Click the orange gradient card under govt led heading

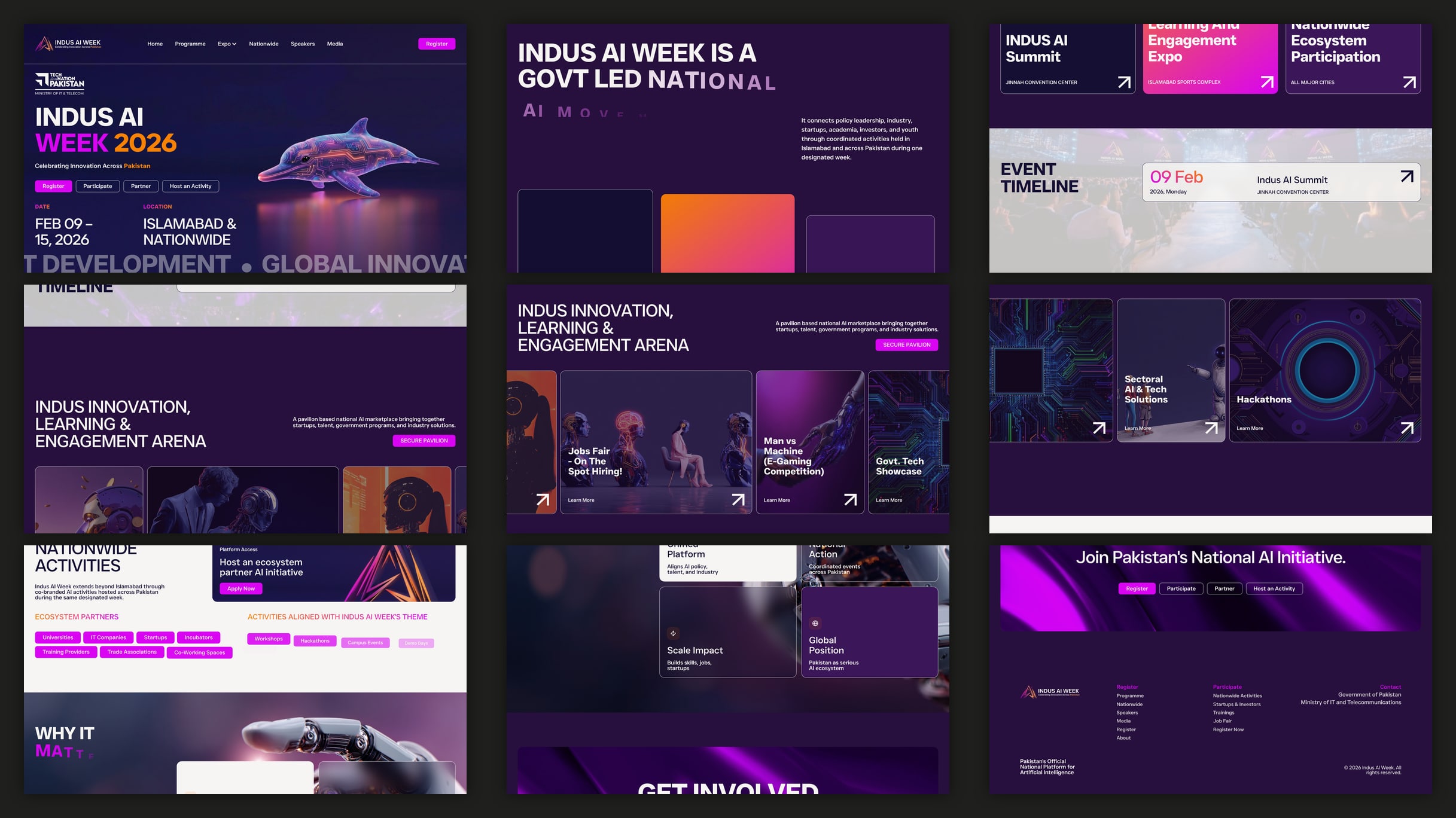(727, 233)
